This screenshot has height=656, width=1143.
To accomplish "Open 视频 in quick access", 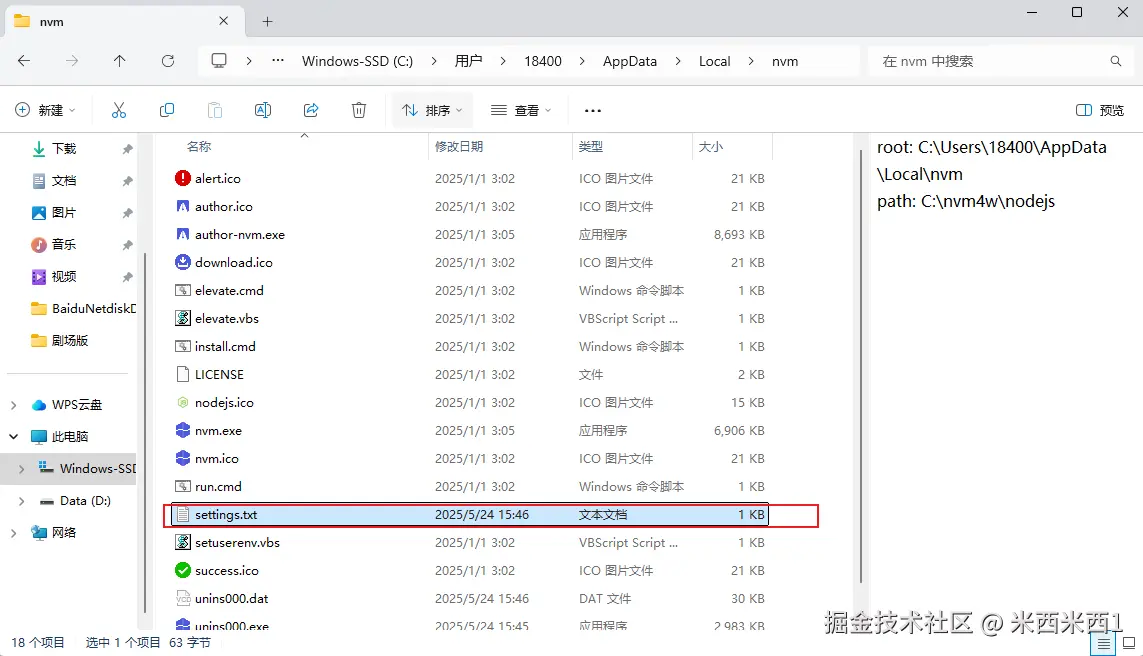I will pyautogui.click(x=64, y=277).
